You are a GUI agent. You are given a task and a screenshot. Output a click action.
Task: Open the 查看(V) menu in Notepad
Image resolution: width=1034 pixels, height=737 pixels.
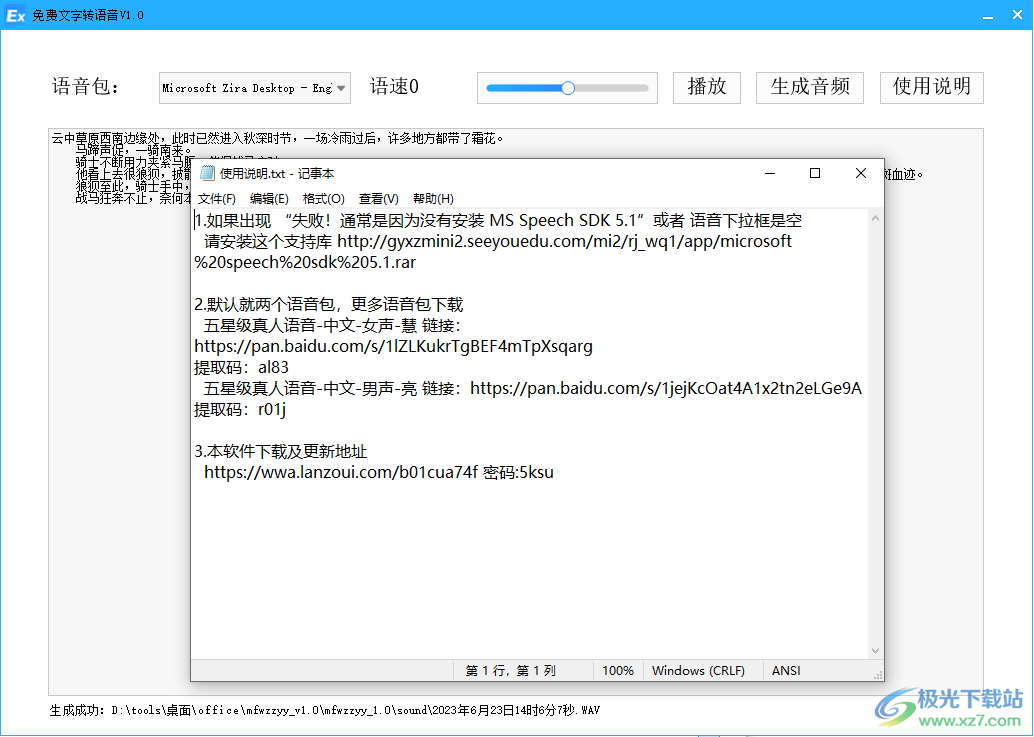pyautogui.click(x=379, y=198)
